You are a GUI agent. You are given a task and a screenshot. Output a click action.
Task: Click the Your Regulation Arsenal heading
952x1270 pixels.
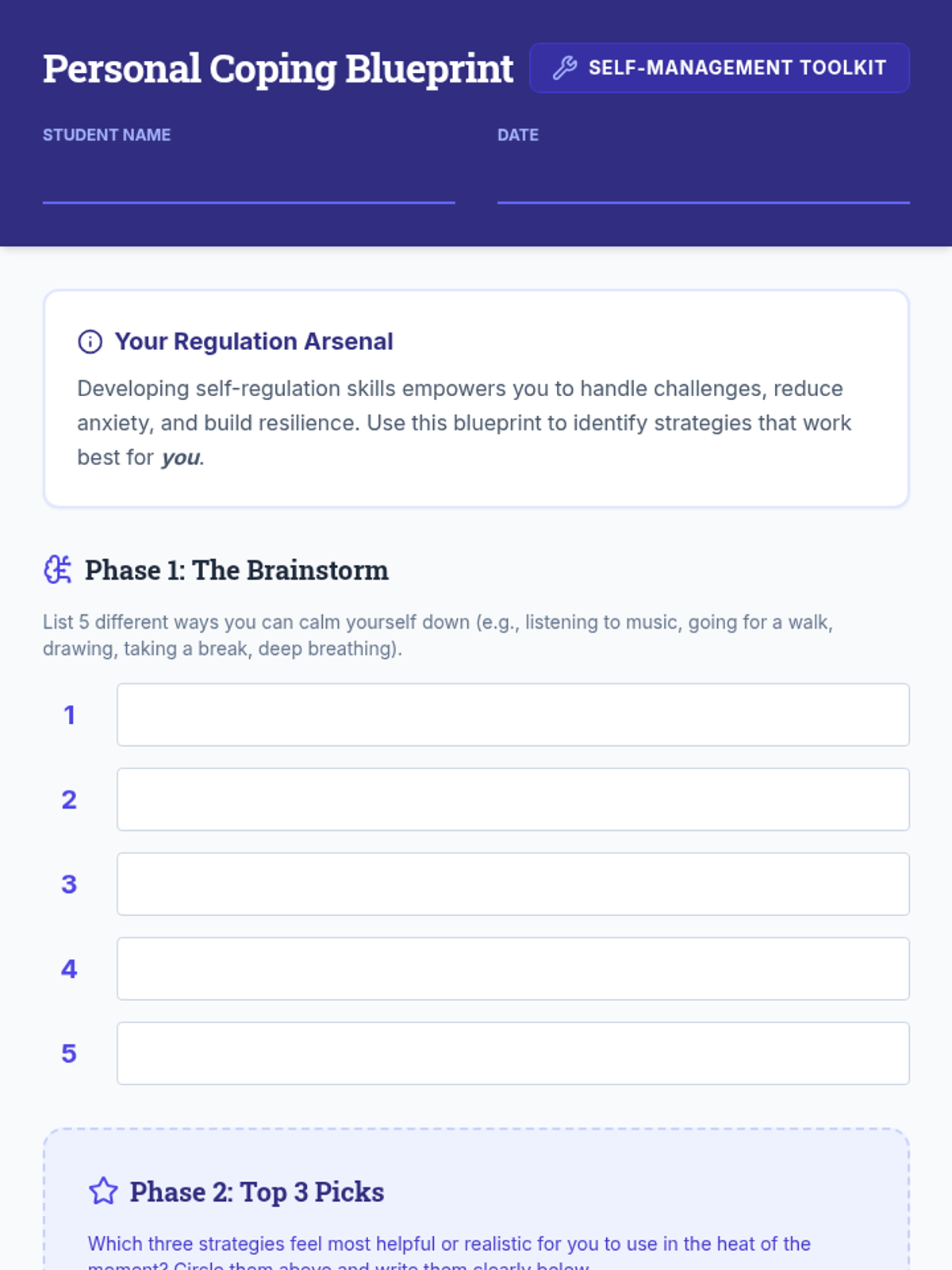254,341
